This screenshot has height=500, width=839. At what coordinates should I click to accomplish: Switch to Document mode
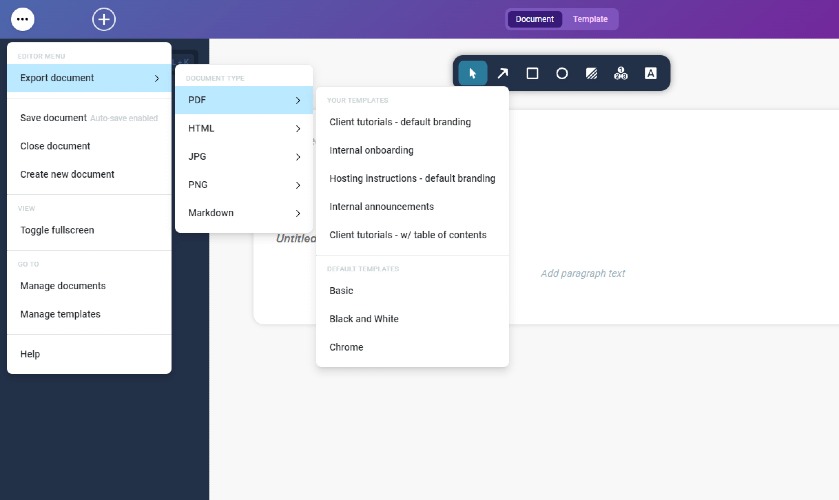pyautogui.click(x=535, y=19)
